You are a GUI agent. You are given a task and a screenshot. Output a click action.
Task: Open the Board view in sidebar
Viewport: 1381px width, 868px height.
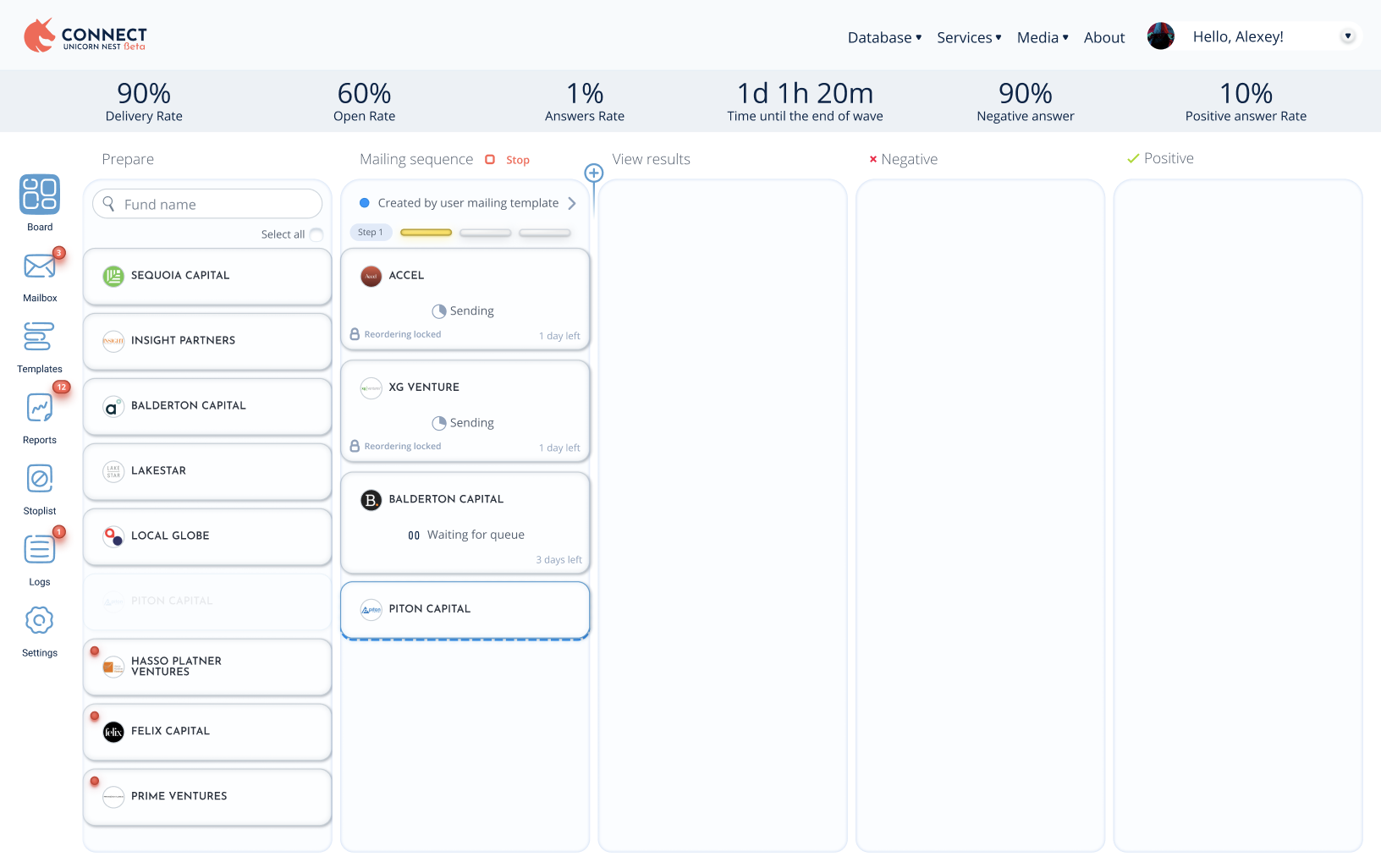coord(40,194)
